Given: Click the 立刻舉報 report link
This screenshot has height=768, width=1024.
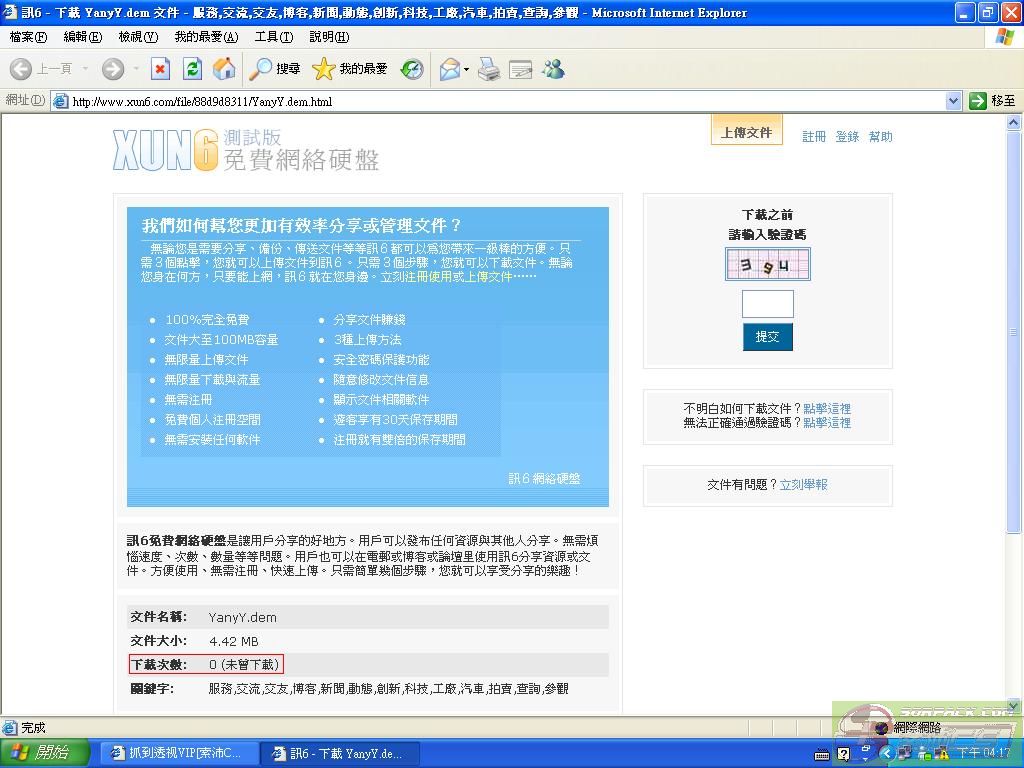Looking at the screenshot, I should click(x=803, y=485).
